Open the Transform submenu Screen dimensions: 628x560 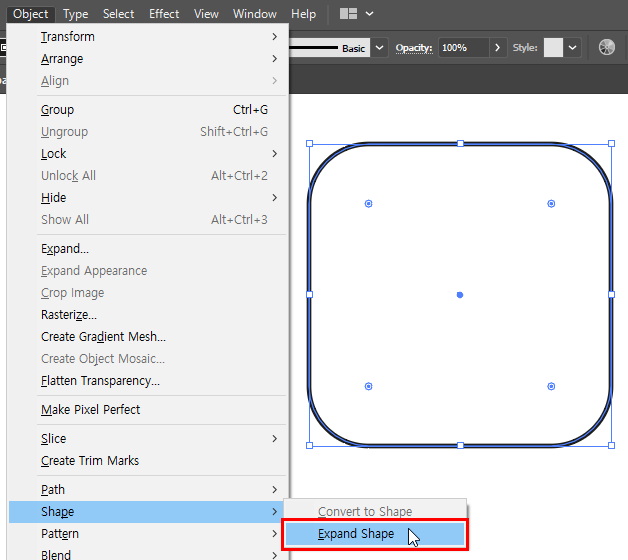tap(68, 37)
